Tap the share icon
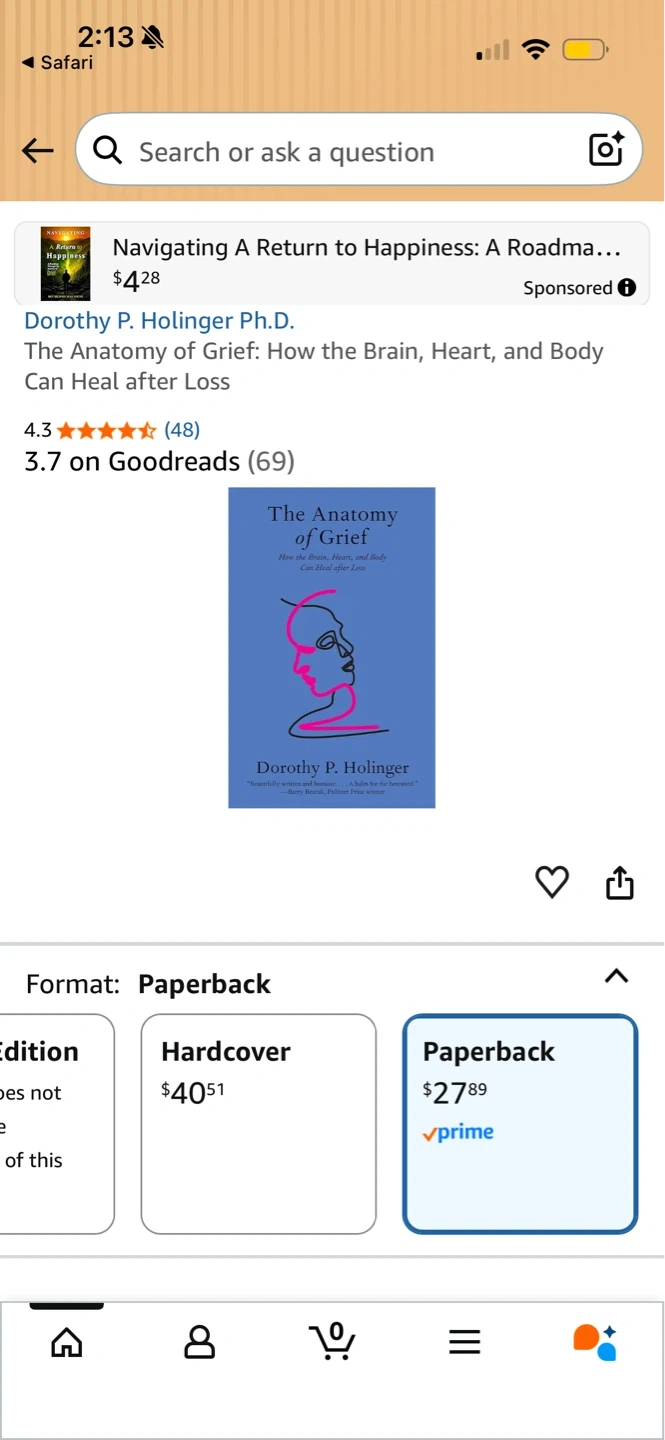 click(x=620, y=882)
